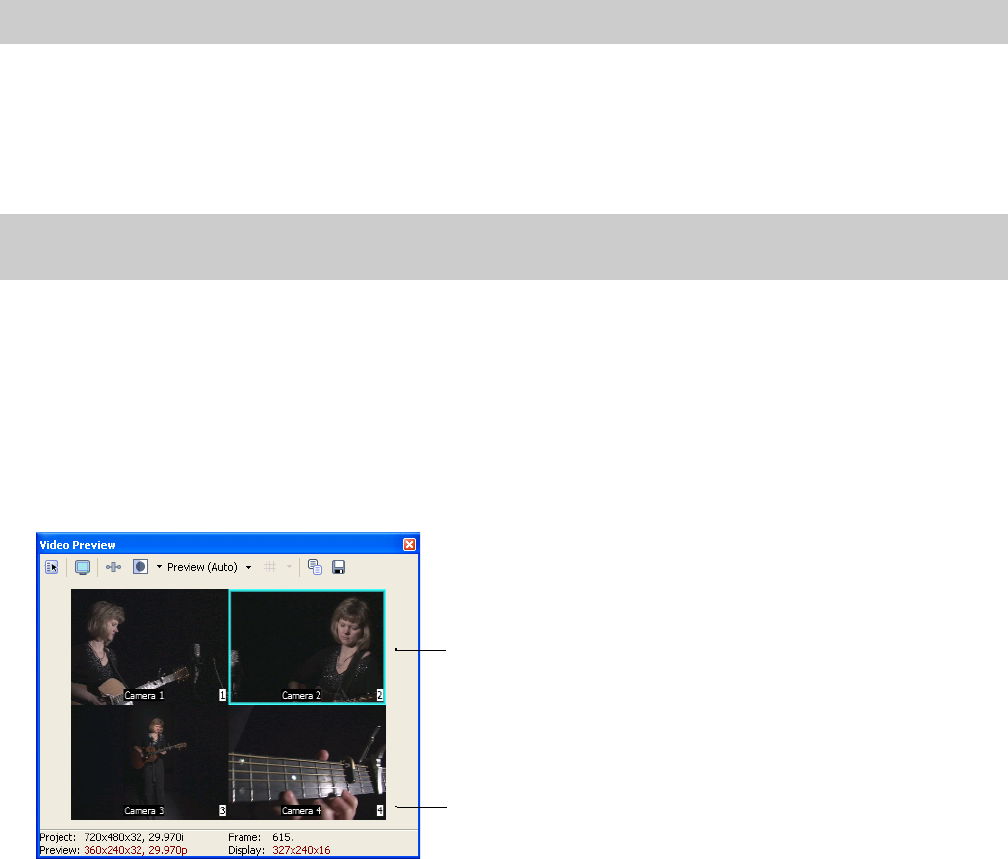Click the Video Output FX icon
The image size is (1008, 859).
click(113, 567)
